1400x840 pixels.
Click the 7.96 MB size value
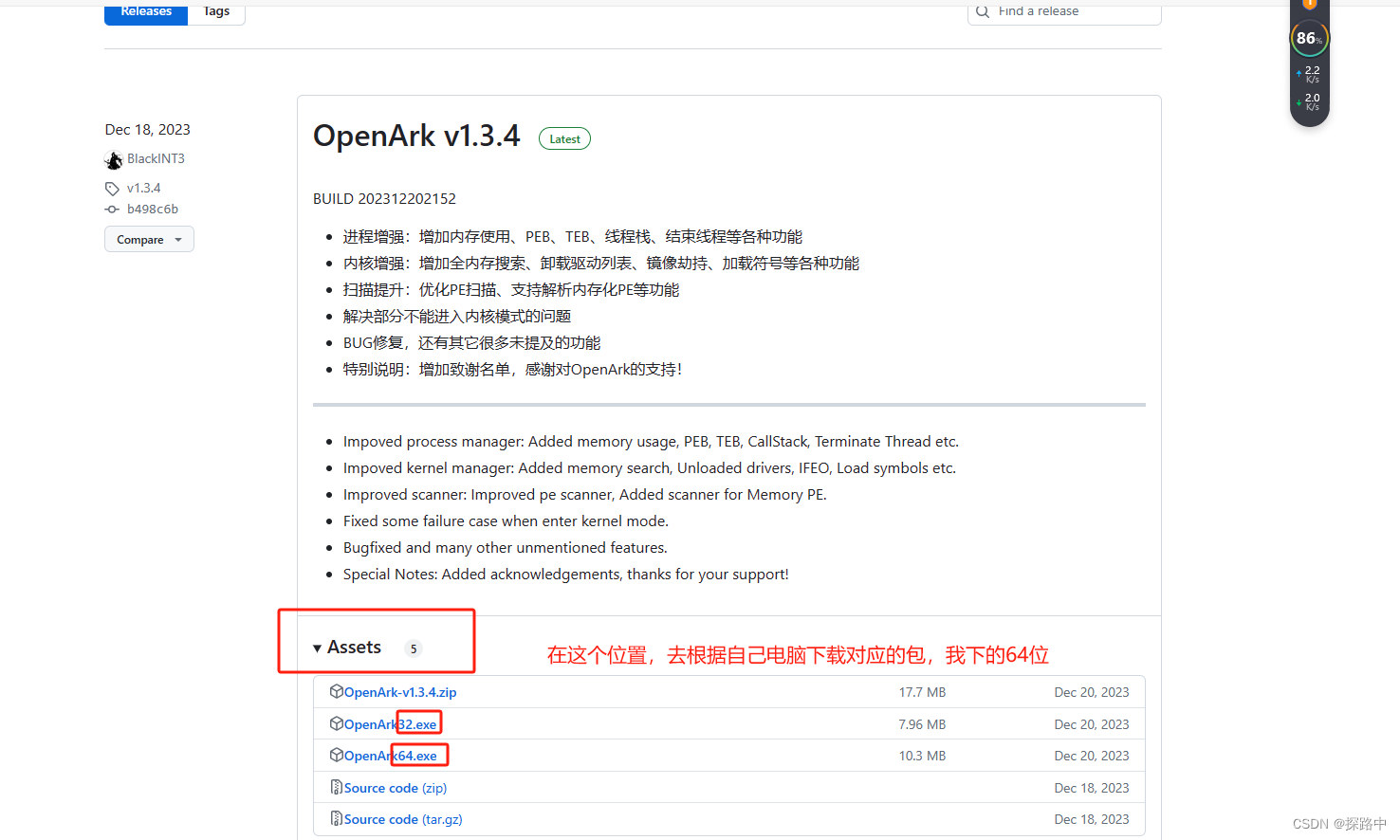coord(922,724)
